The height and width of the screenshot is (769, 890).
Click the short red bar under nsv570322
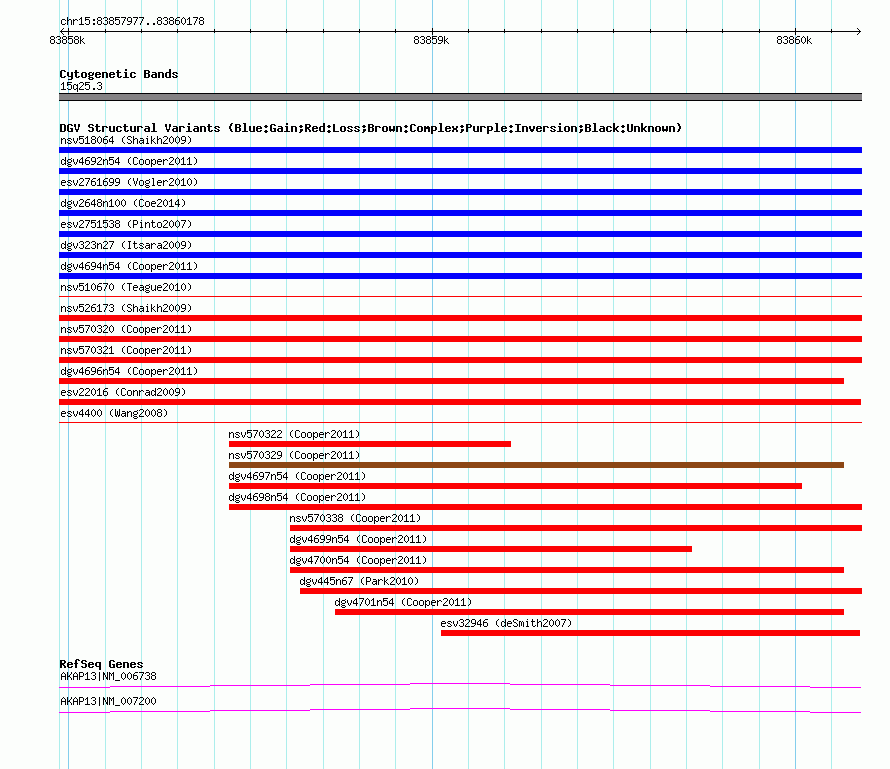(x=370, y=444)
